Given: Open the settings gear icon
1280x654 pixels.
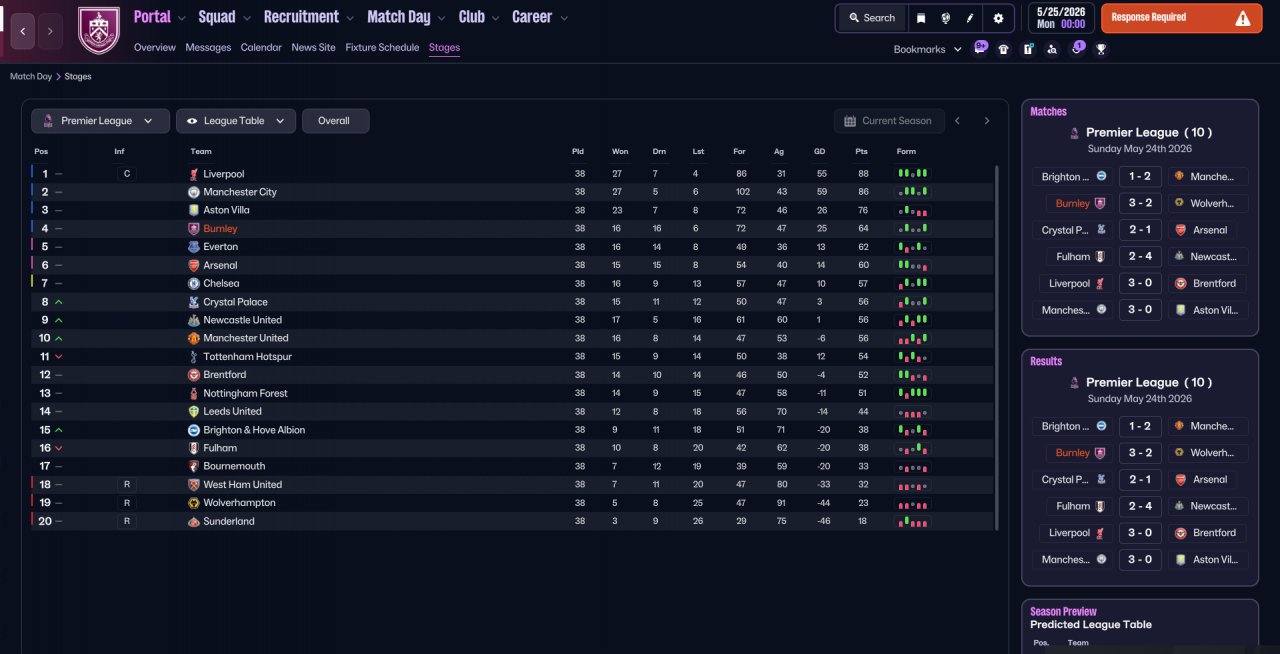Looking at the screenshot, I should pos(998,18).
